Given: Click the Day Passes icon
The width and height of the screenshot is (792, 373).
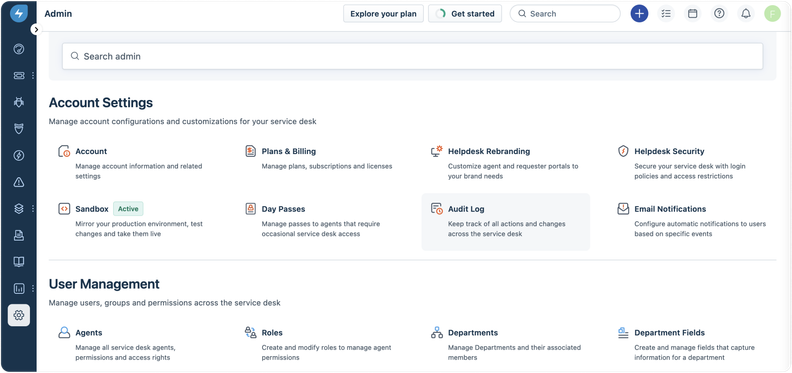Looking at the screenshot, I should (x=251, y=209).
